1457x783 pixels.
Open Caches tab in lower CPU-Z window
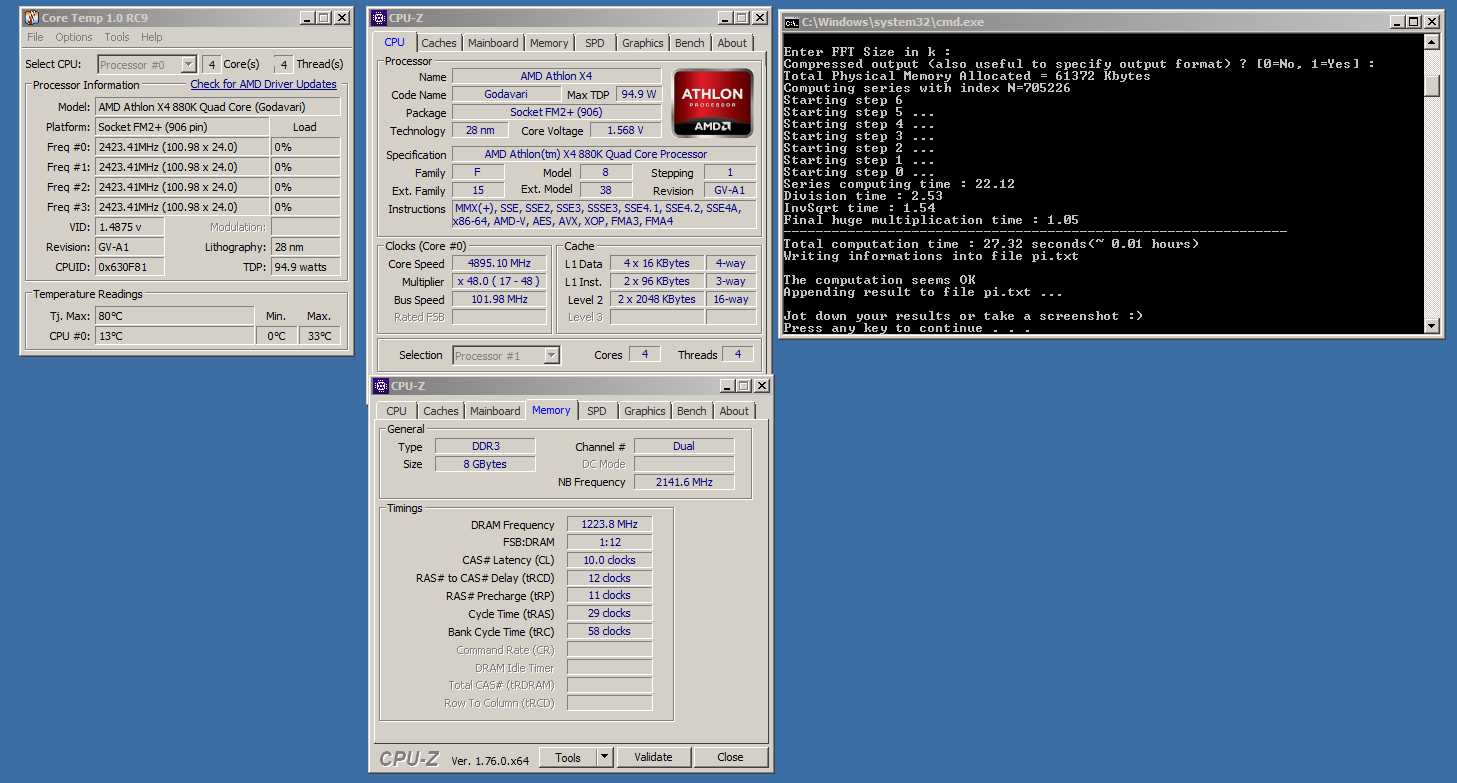pyautogui.click(x=441, y=411)
